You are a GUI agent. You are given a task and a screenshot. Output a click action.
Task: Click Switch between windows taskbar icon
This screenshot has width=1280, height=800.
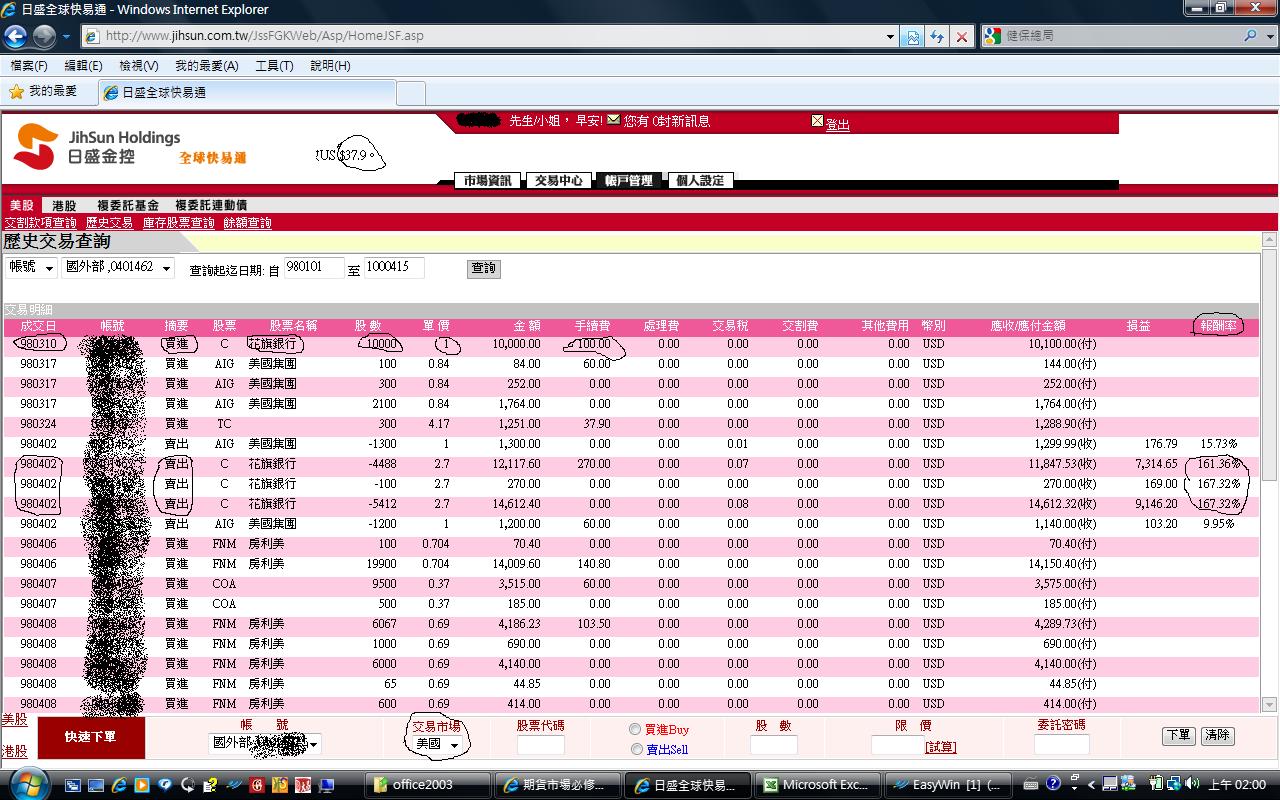[x=73, y=785]
